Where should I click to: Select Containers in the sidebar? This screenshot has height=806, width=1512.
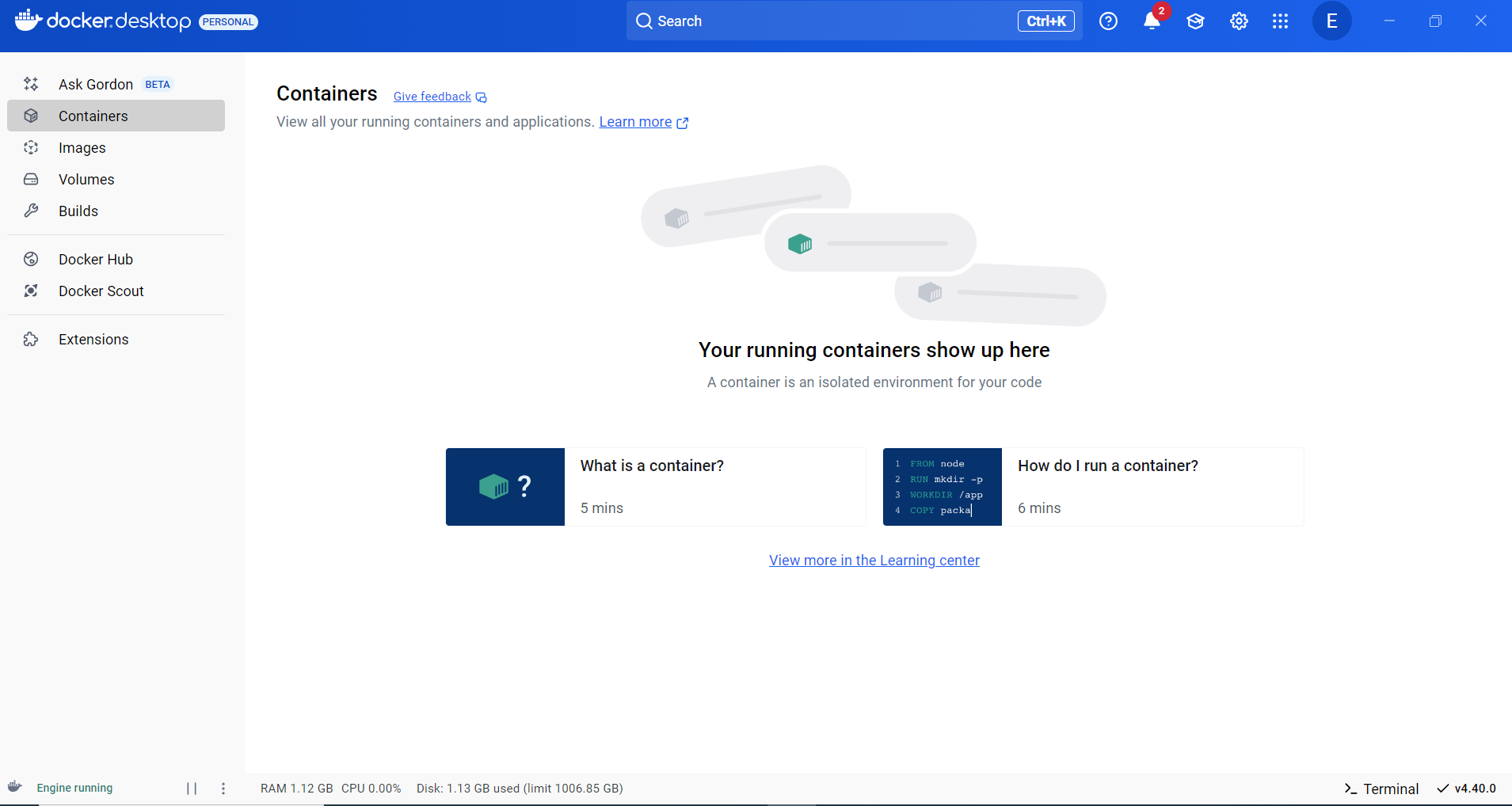click(x=116, y=116)
